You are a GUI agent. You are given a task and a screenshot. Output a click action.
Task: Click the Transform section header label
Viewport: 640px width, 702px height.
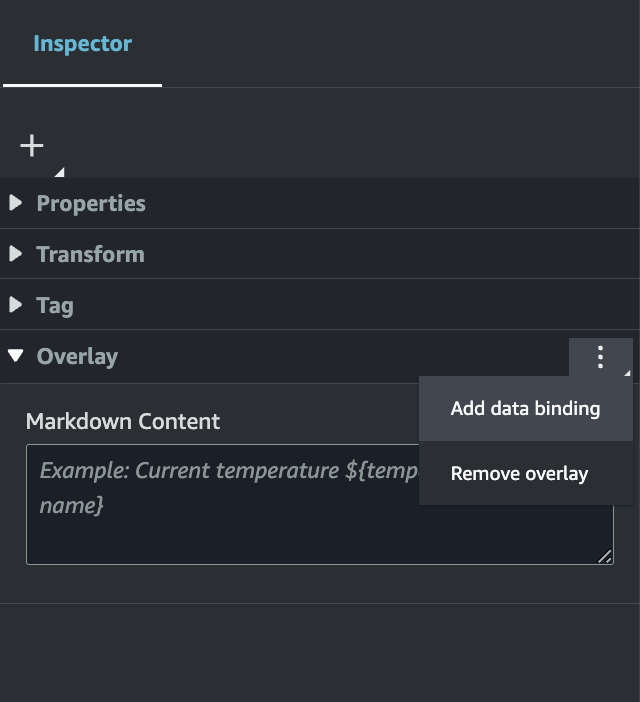click(x=90, y=254)
